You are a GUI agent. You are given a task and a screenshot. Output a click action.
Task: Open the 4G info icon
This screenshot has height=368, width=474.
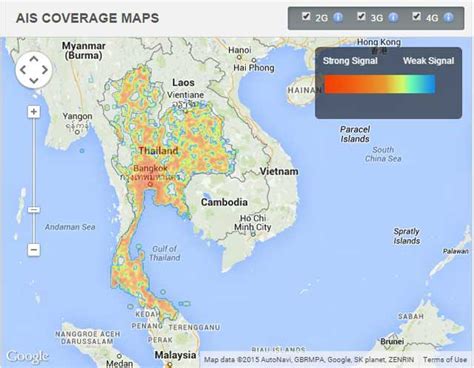click(449, 17)
